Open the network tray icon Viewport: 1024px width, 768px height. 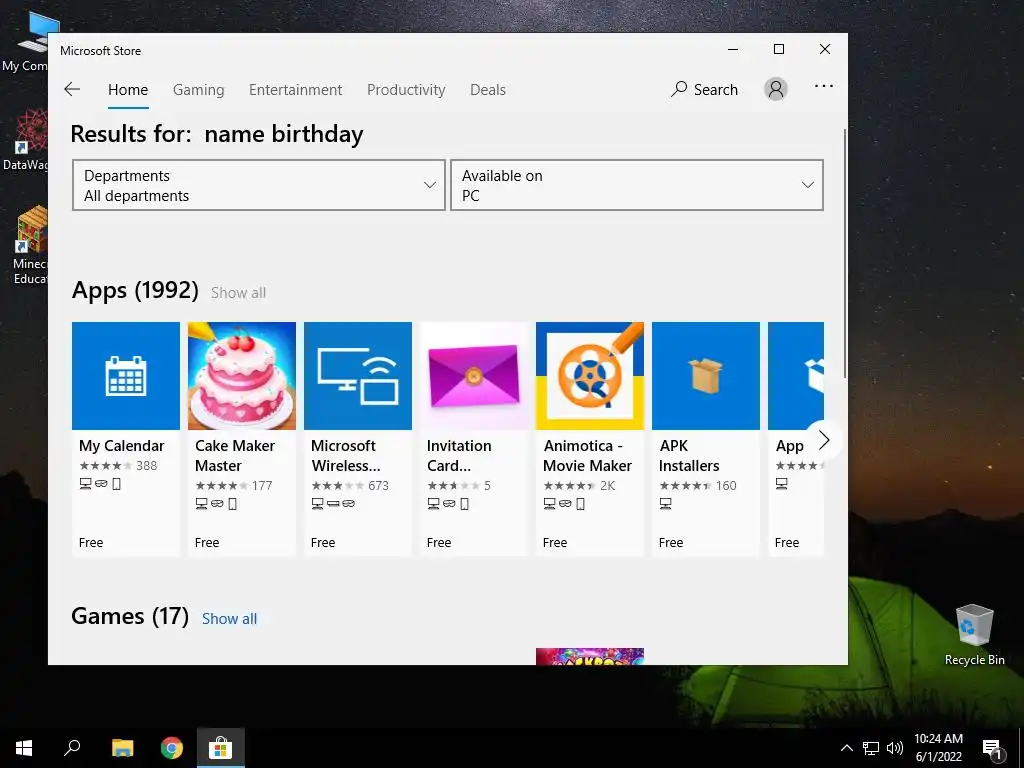871,748
